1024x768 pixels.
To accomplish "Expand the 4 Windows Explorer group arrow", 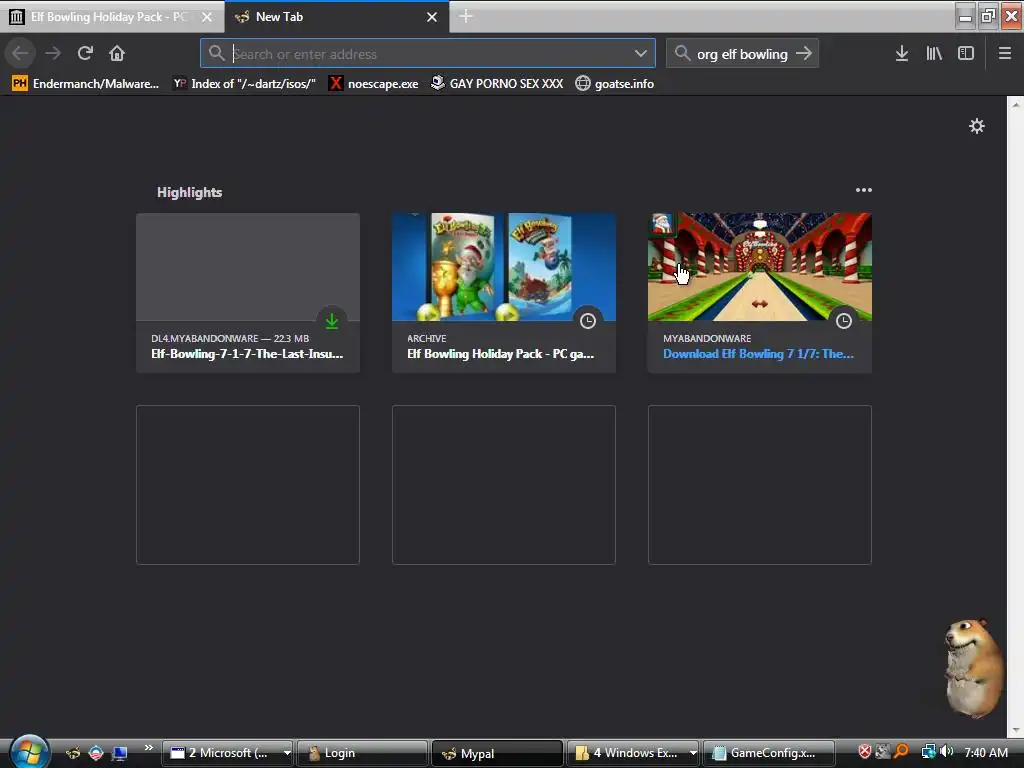I will 693,753.
